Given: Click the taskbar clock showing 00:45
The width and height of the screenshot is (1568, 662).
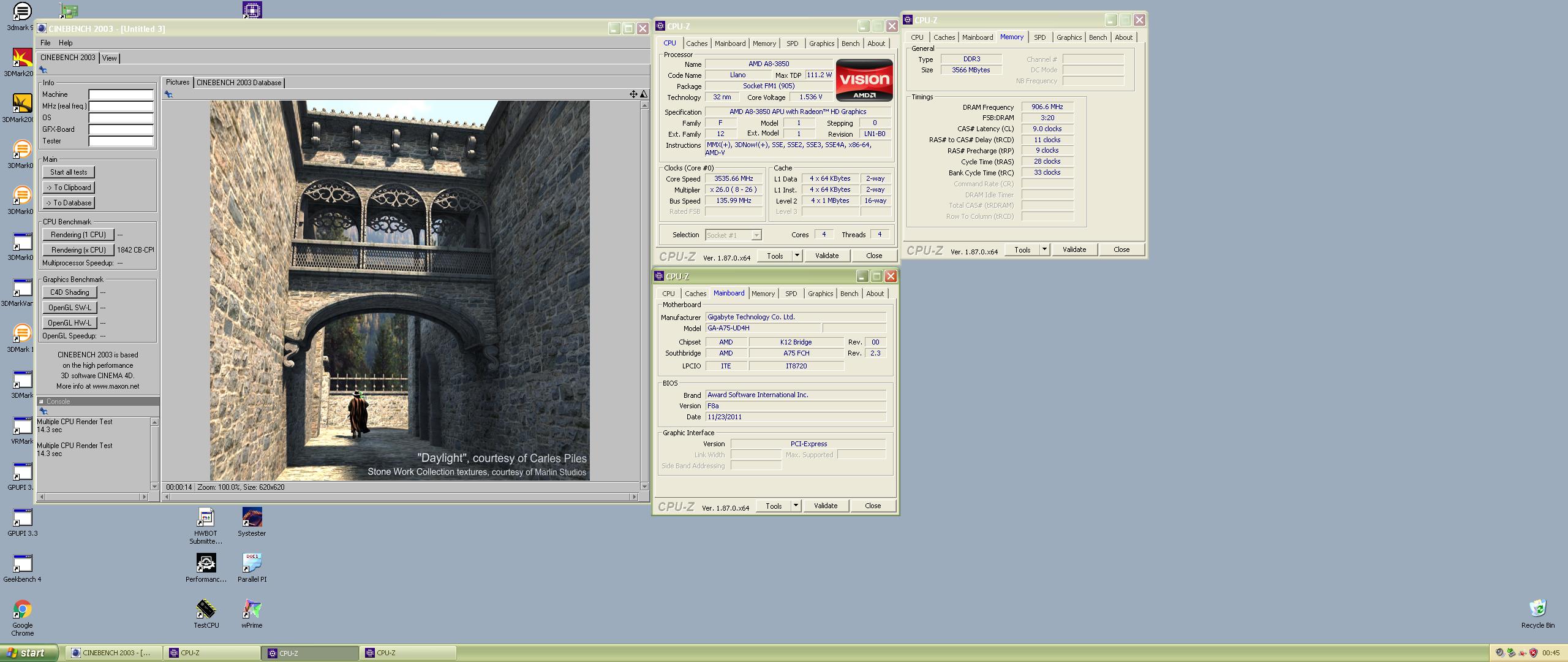Looking at the screenshot, I should point(1551,653).
